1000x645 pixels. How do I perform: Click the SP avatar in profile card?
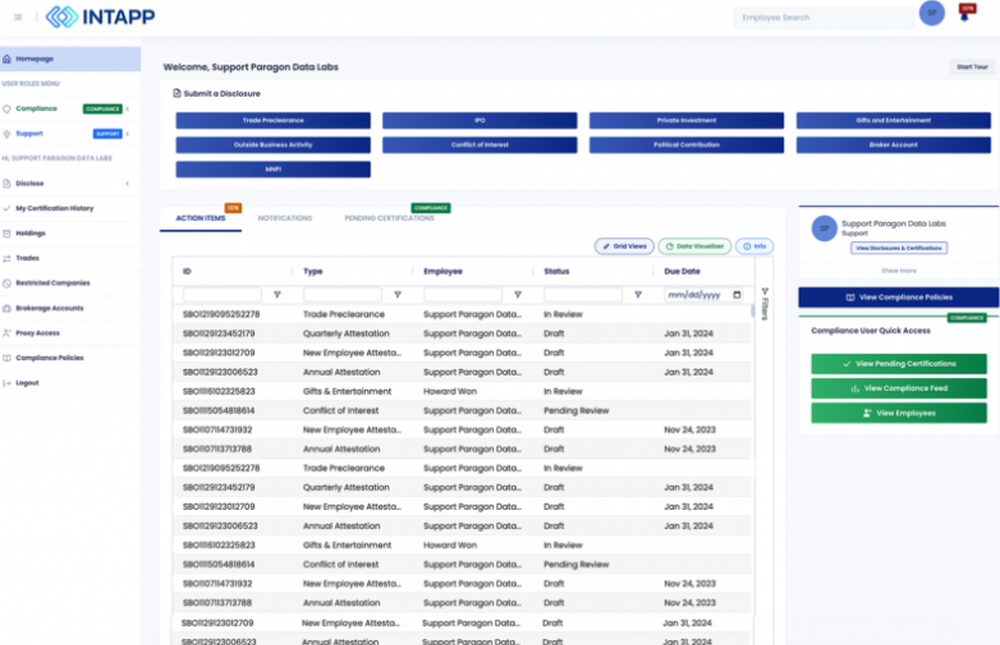tap(824, 228)
